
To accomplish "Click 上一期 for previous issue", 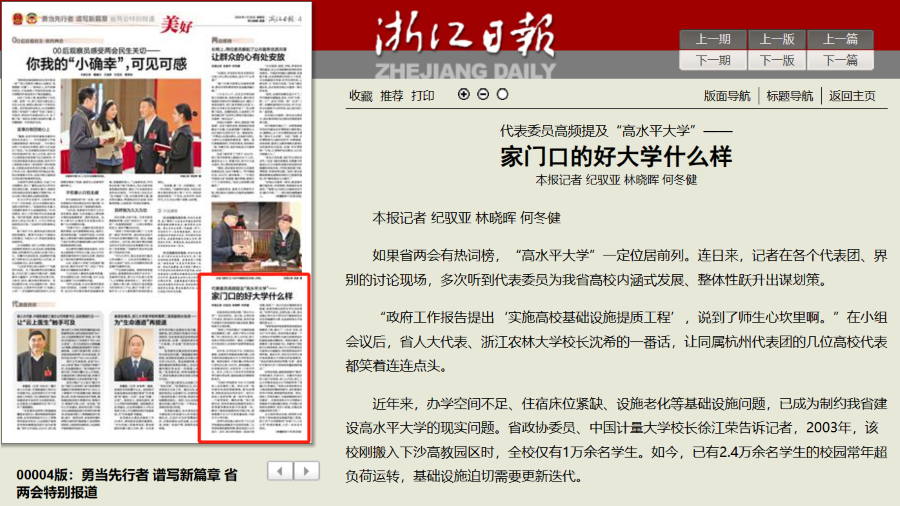I will [713, 39].
